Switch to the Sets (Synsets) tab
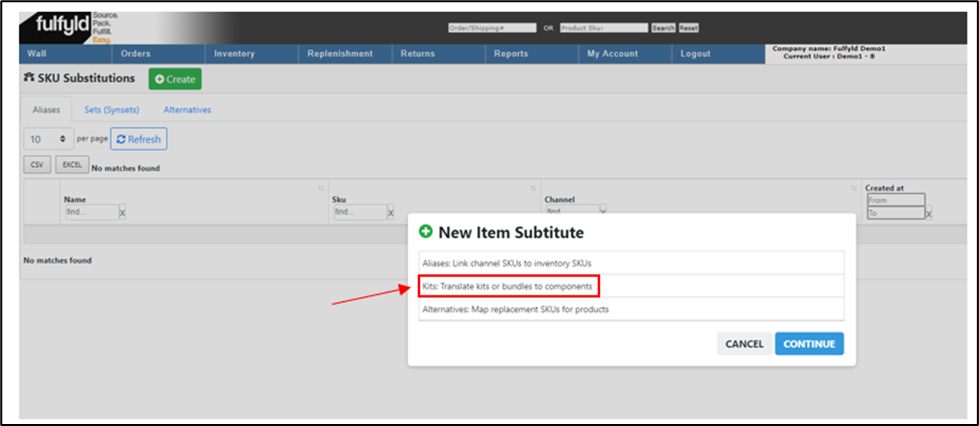The height and width of the screenshot is (426, 979). (x=111, y=109)
